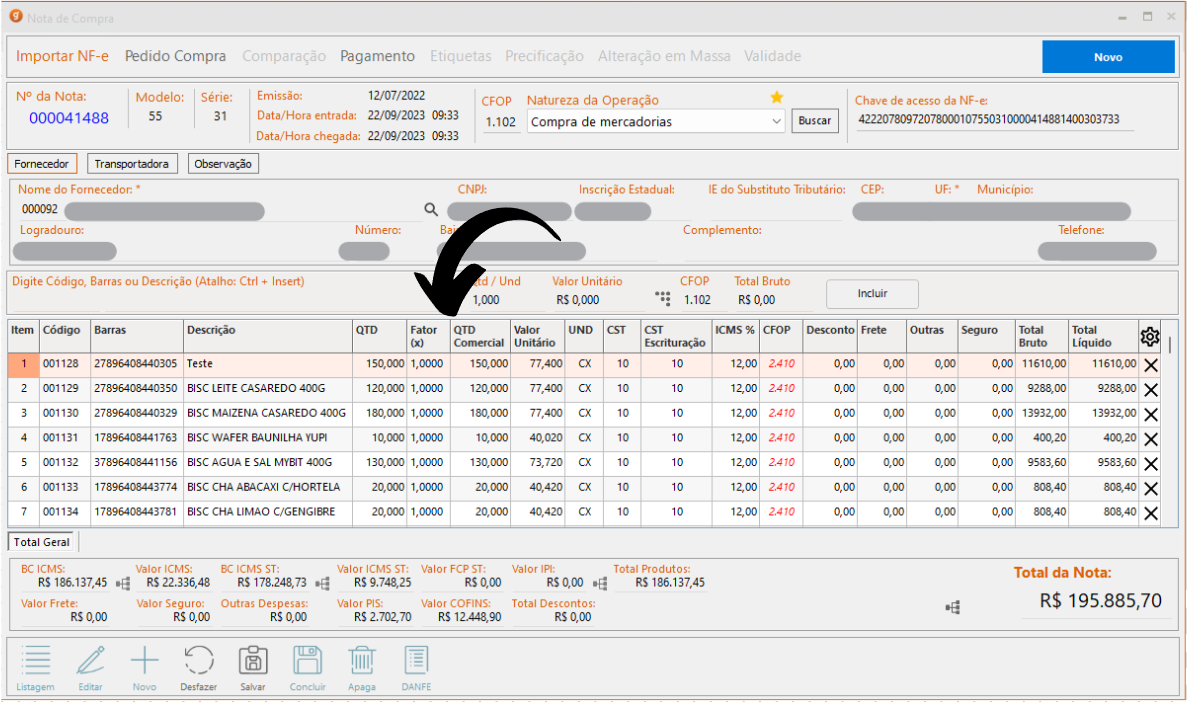Click the breakdown icon left of Total da Nota
The width and height of the screenshot is (1187, 702).
click(x=953, y=607)
